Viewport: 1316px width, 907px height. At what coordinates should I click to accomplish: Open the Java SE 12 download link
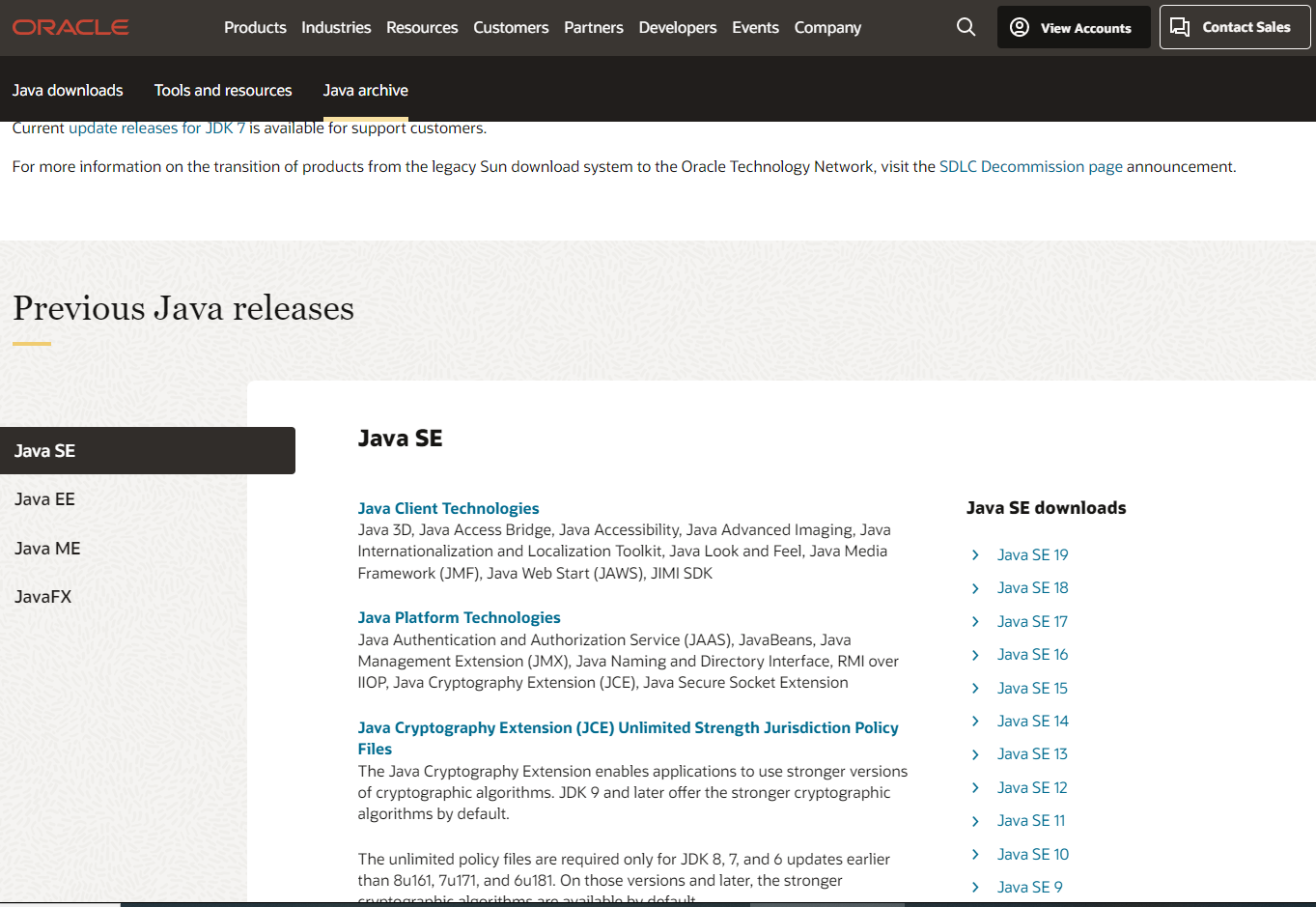1032,787
